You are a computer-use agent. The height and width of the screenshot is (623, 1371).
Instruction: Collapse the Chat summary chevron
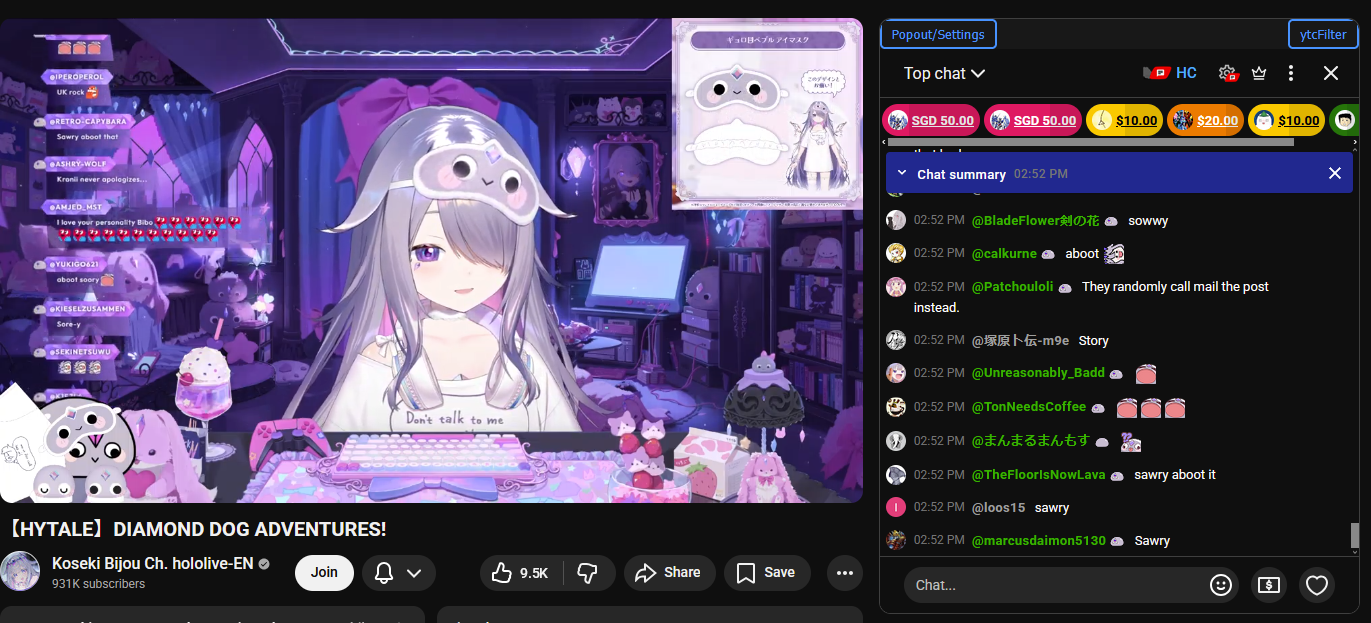[x=900, y=173]
